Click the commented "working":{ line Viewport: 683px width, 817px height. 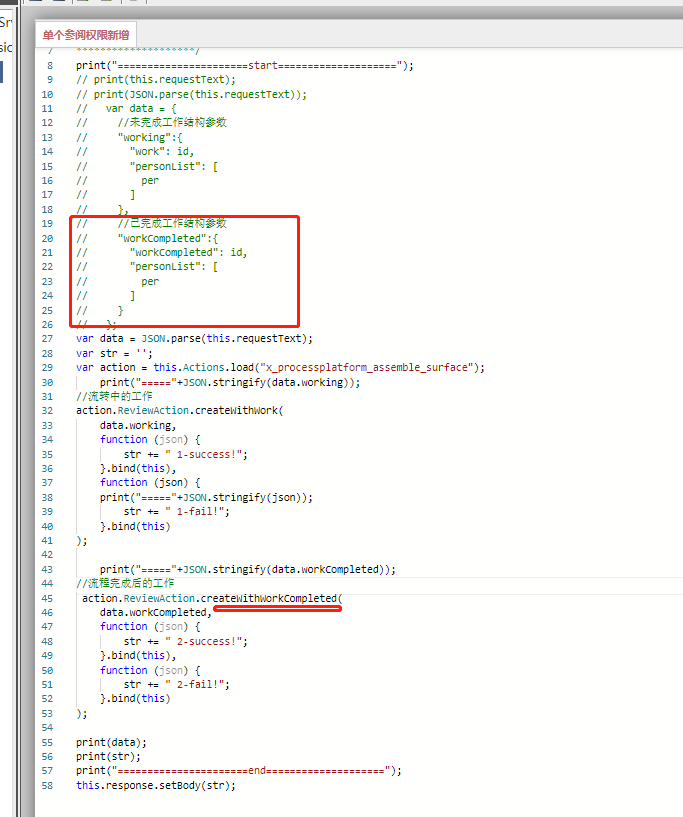[x=150, y=137]
